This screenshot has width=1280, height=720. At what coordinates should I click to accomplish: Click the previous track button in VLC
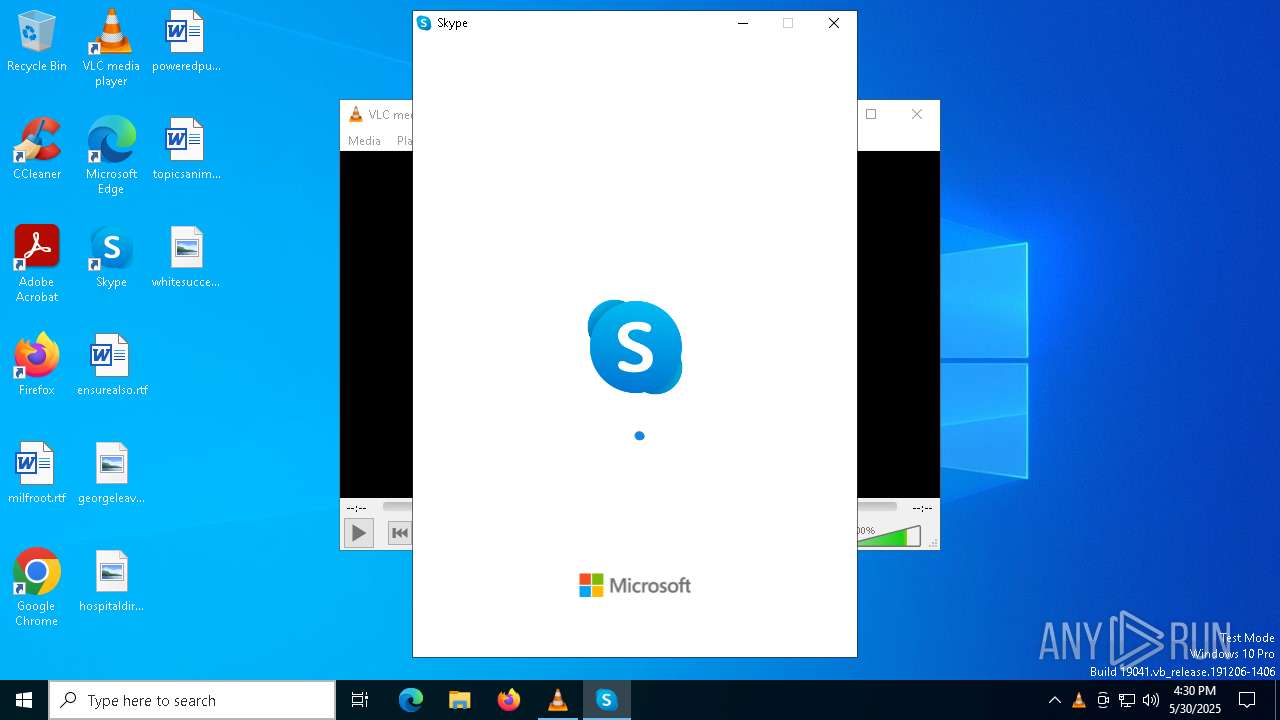399,533
